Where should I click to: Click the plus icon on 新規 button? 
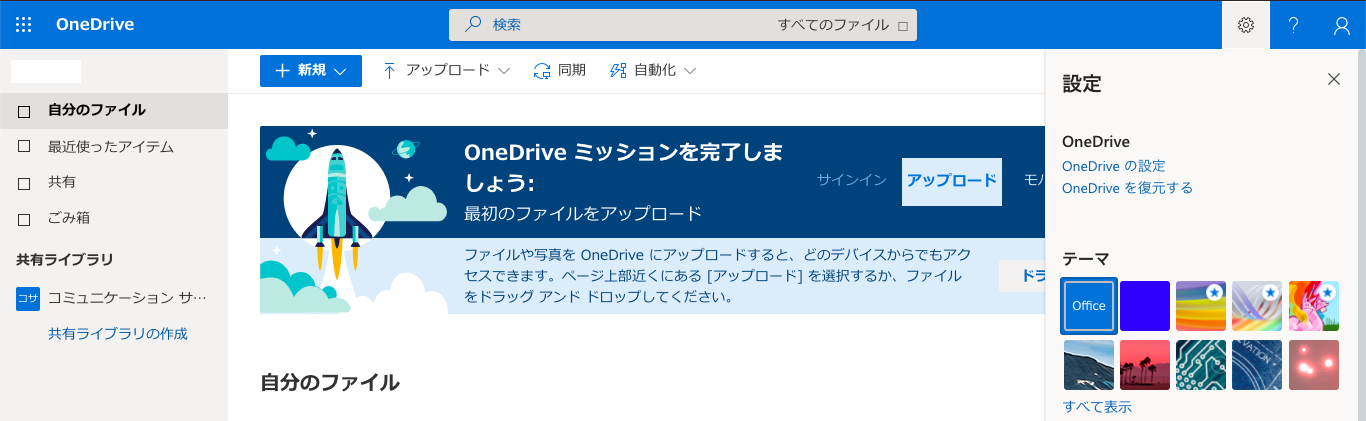pyautogui.click(x=282, y=70)
